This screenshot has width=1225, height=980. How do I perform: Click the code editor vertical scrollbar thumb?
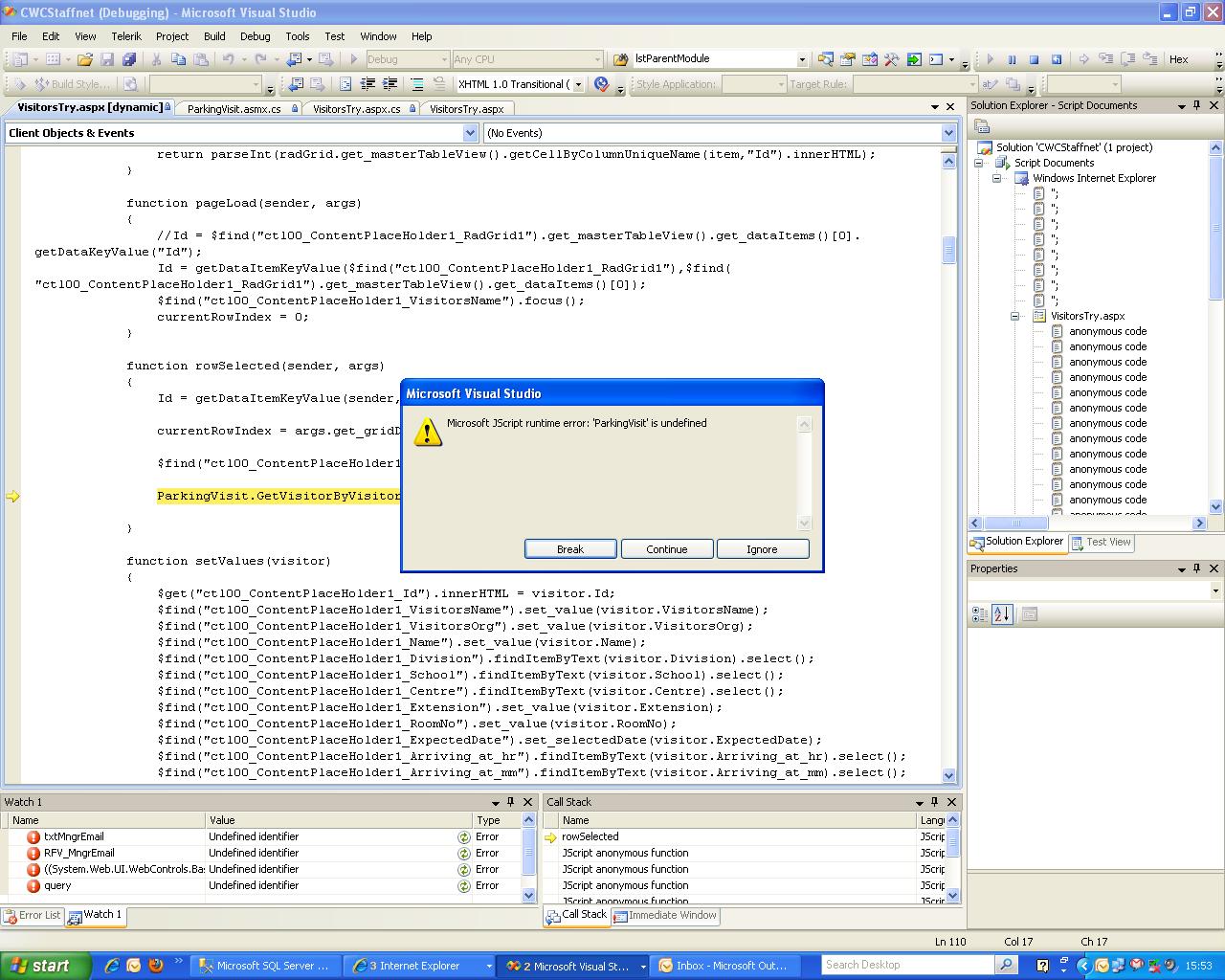pos(948,251)
